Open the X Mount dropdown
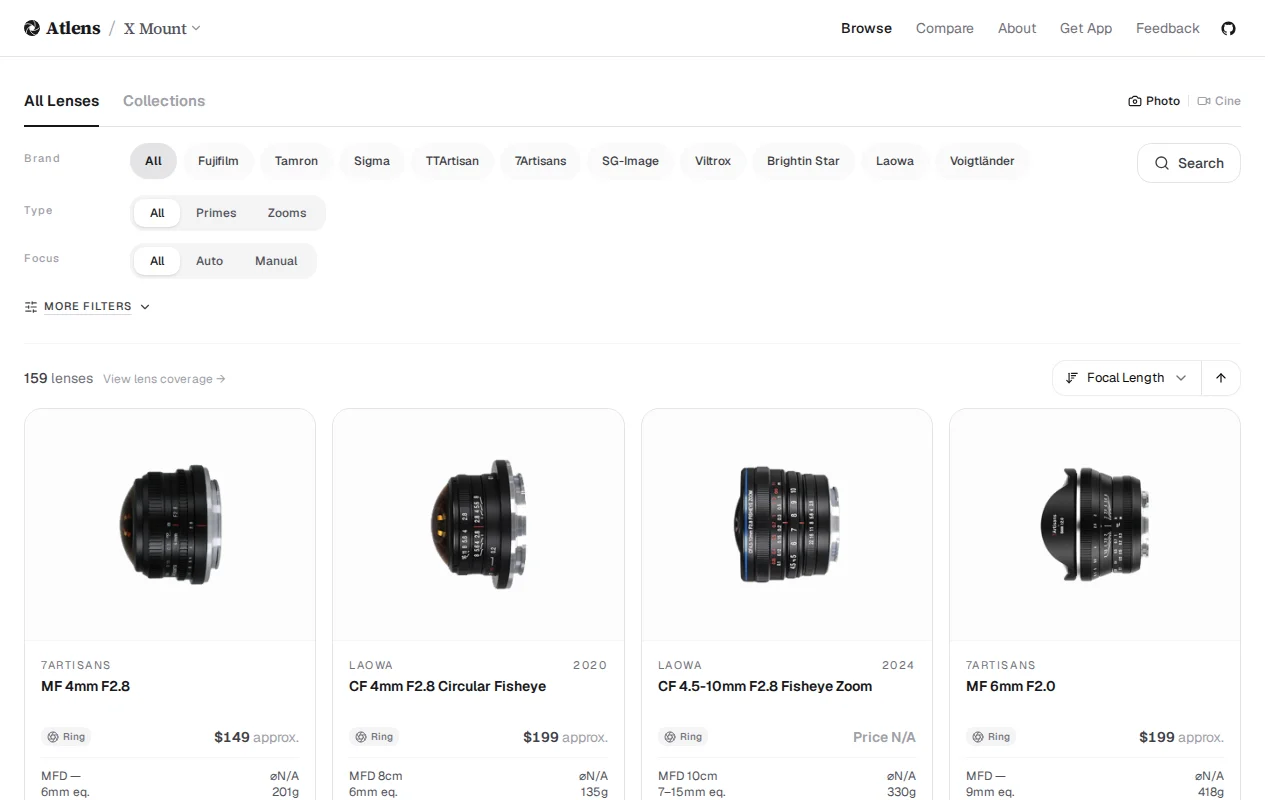The width and height of the screenshot is (1280, 800). pos(162,28)
